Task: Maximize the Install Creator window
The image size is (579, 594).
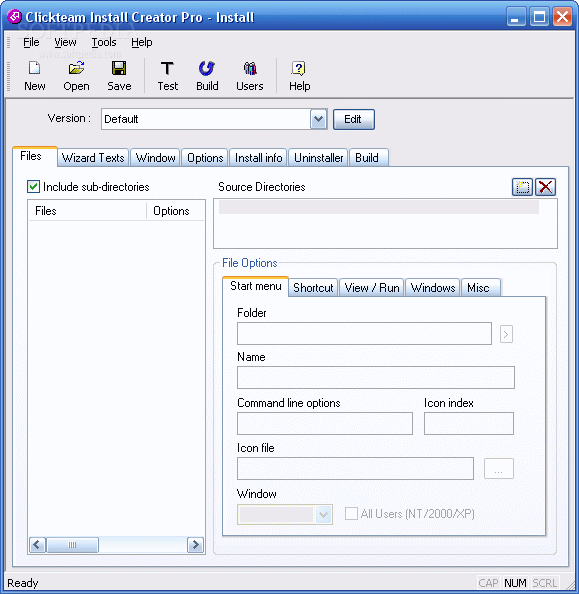Action: (539, 17)
